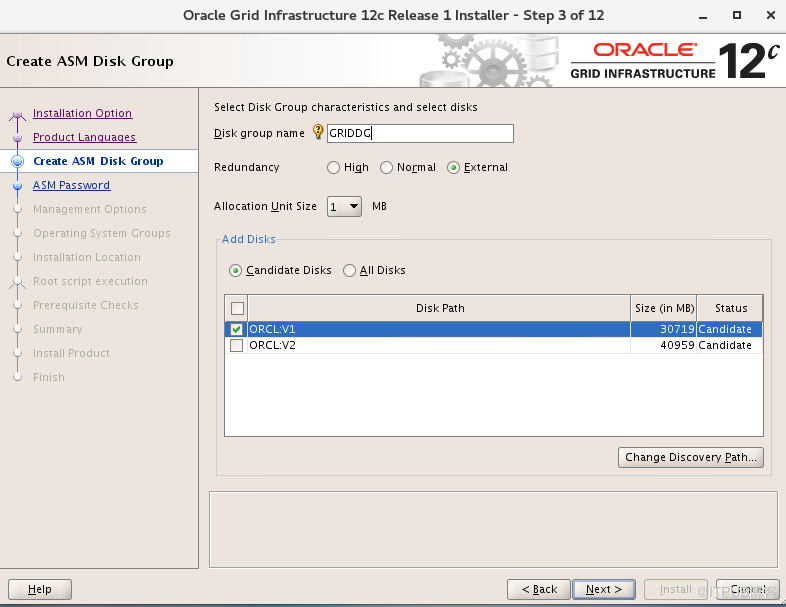This screenshot has width=786, height=607.
Task: Click the Next button
Action: pyautogui.click(x=604, y=589)
